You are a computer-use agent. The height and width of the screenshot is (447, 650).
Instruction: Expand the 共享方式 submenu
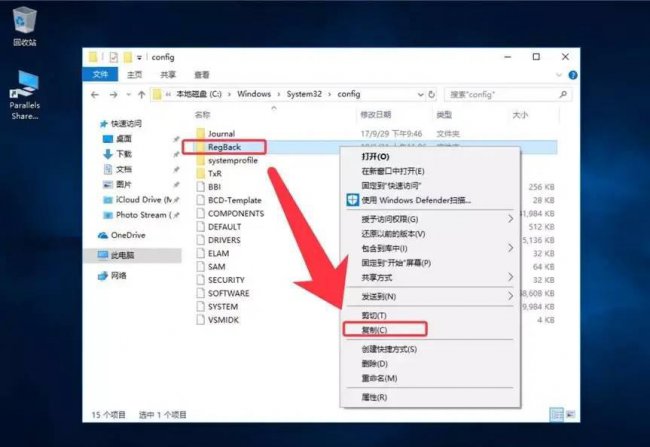point(511,277)
